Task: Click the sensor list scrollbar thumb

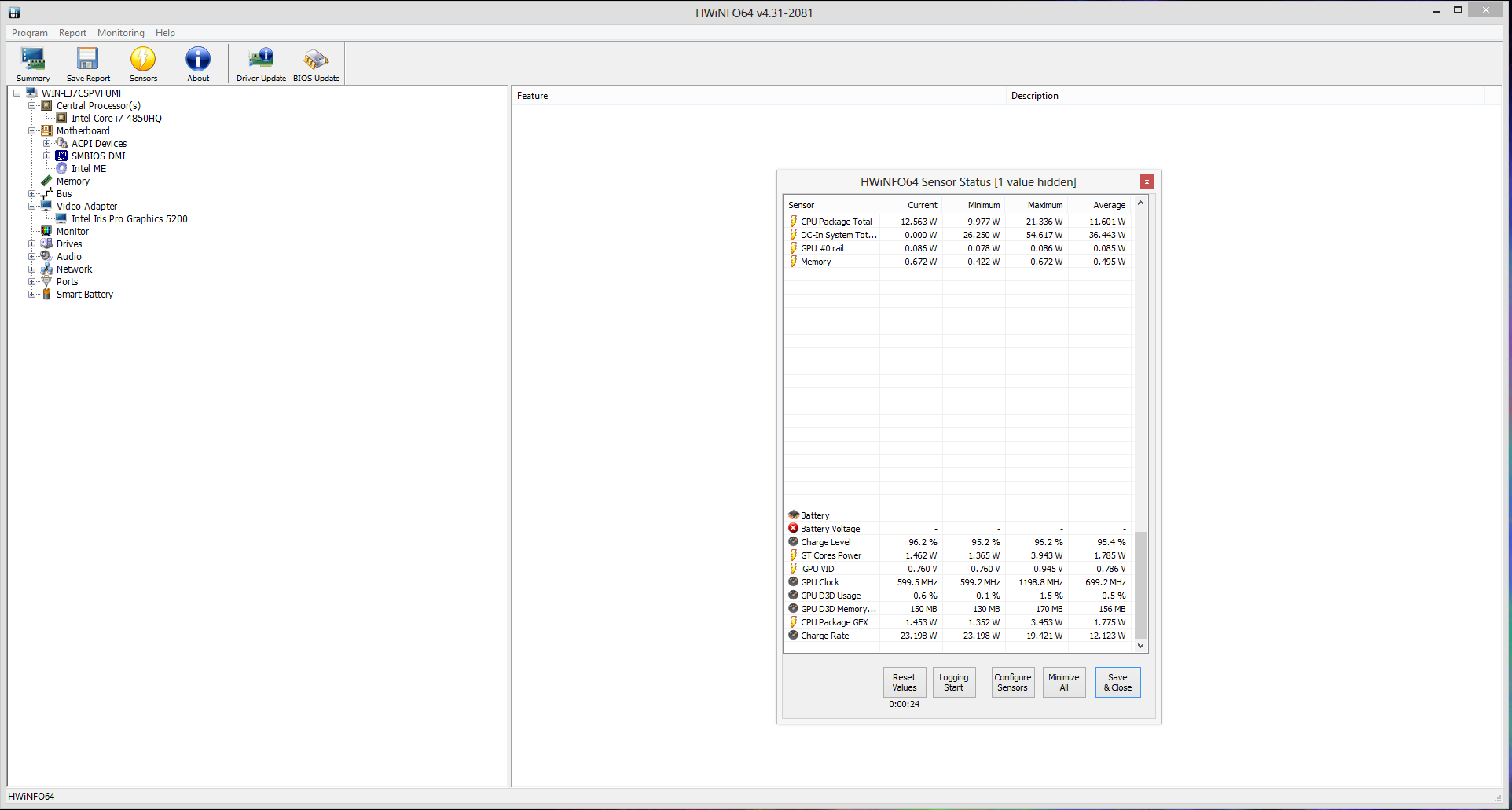Action: [1141, 585]
